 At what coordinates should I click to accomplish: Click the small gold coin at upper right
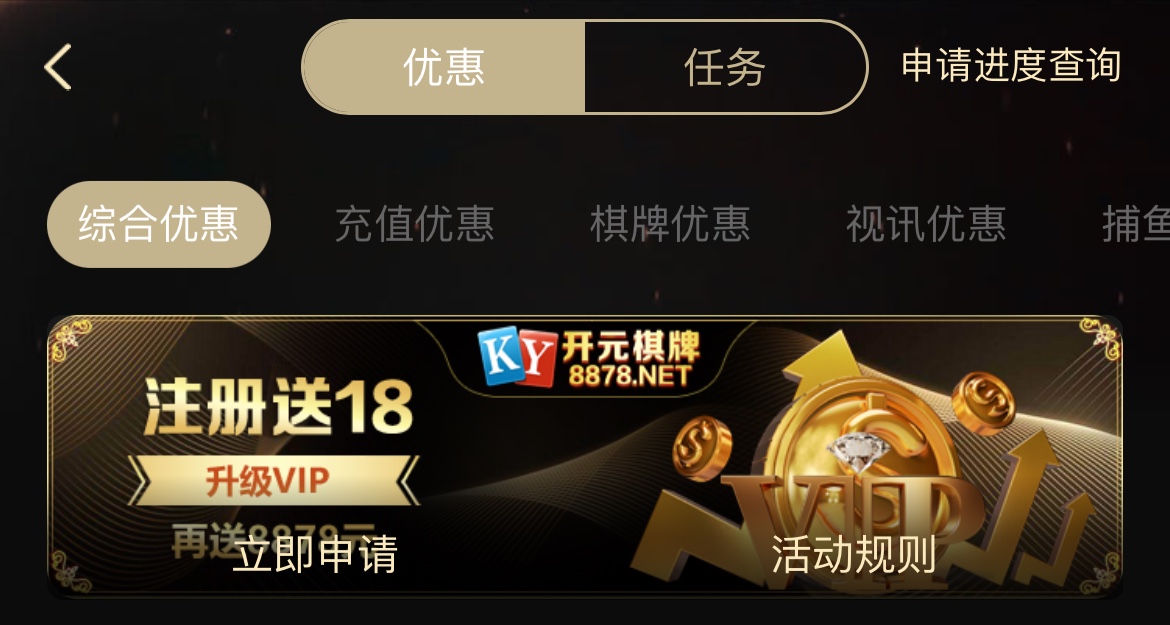coord(983,403)
